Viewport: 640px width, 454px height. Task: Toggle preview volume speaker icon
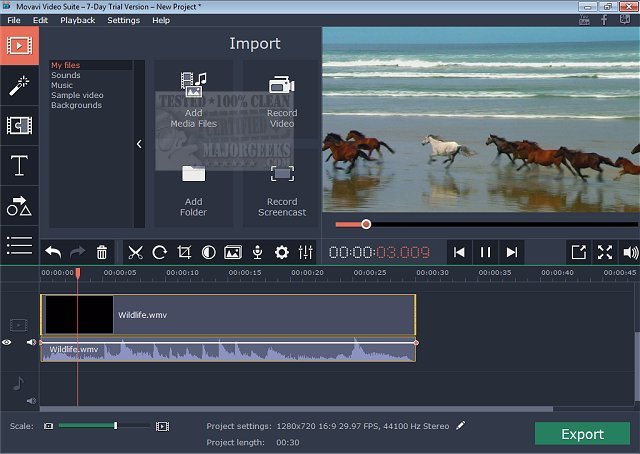click(630, 252)
